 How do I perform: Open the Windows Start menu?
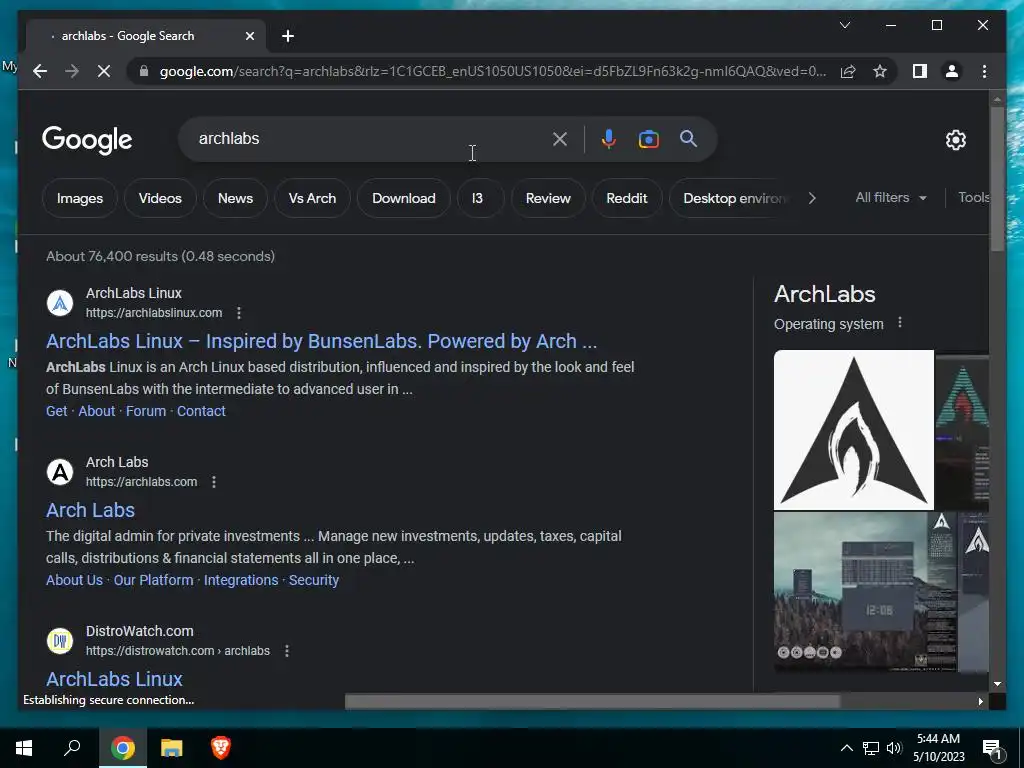[x=24, y=748]
